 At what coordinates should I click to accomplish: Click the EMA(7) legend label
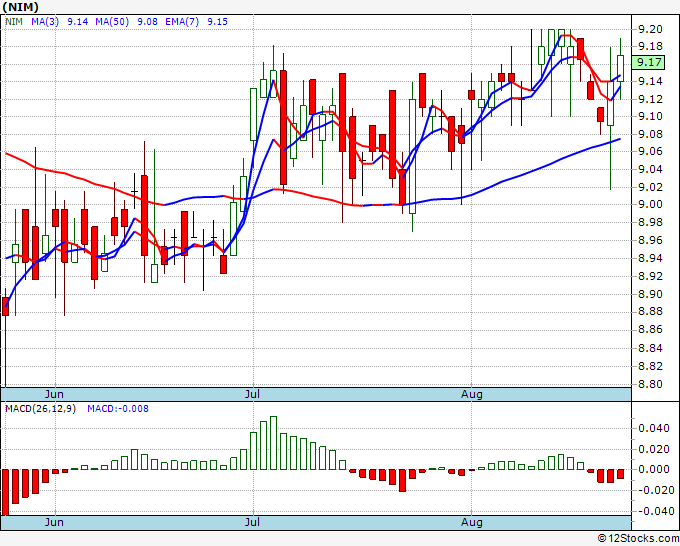[182, 22]
